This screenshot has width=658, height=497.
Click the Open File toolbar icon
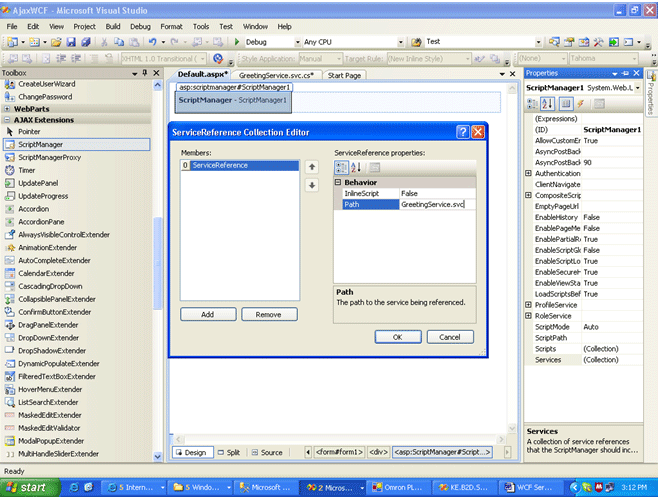click(56, 42)
